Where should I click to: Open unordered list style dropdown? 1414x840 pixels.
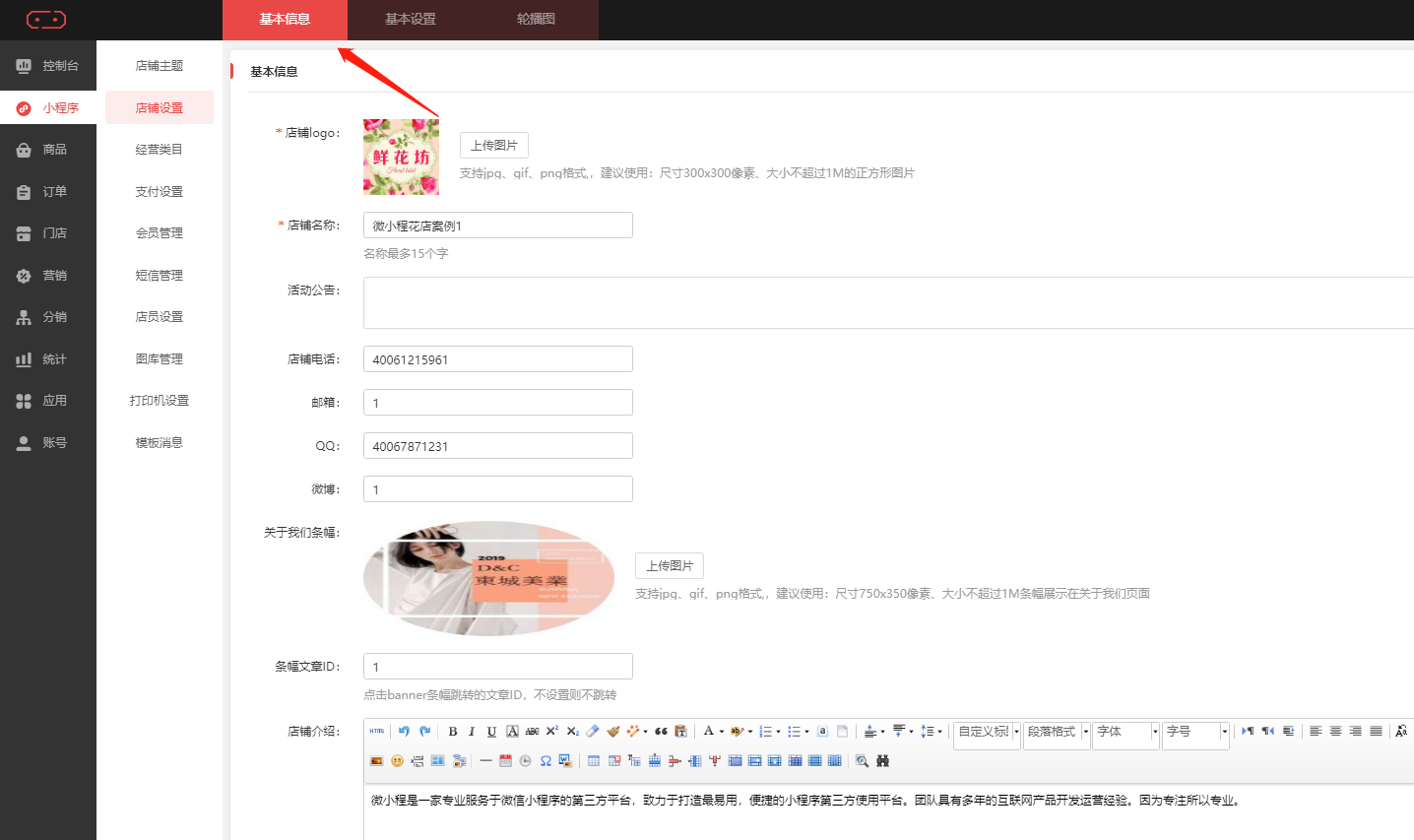(x=806, y=732)
